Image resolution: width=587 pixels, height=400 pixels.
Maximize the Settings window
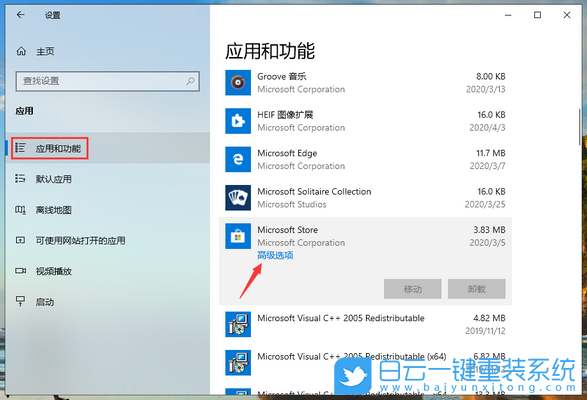[x=537, y=15]
